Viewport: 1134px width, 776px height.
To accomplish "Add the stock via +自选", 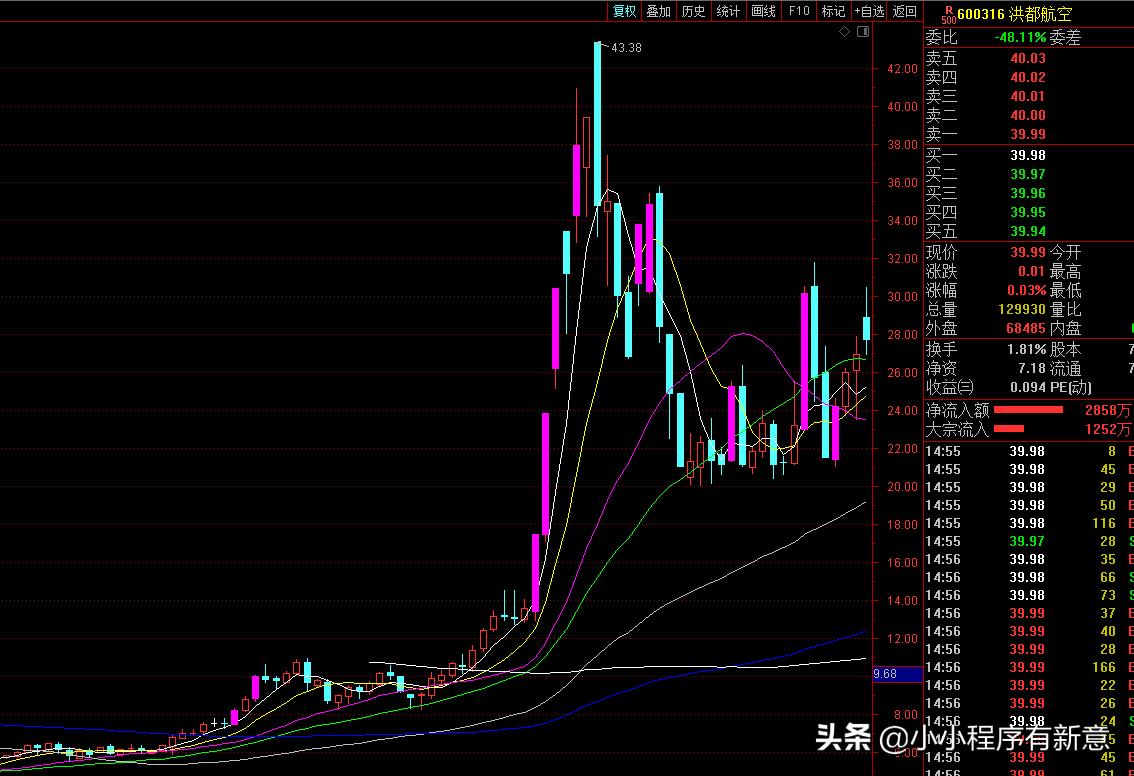I will (x=869, y=11).
